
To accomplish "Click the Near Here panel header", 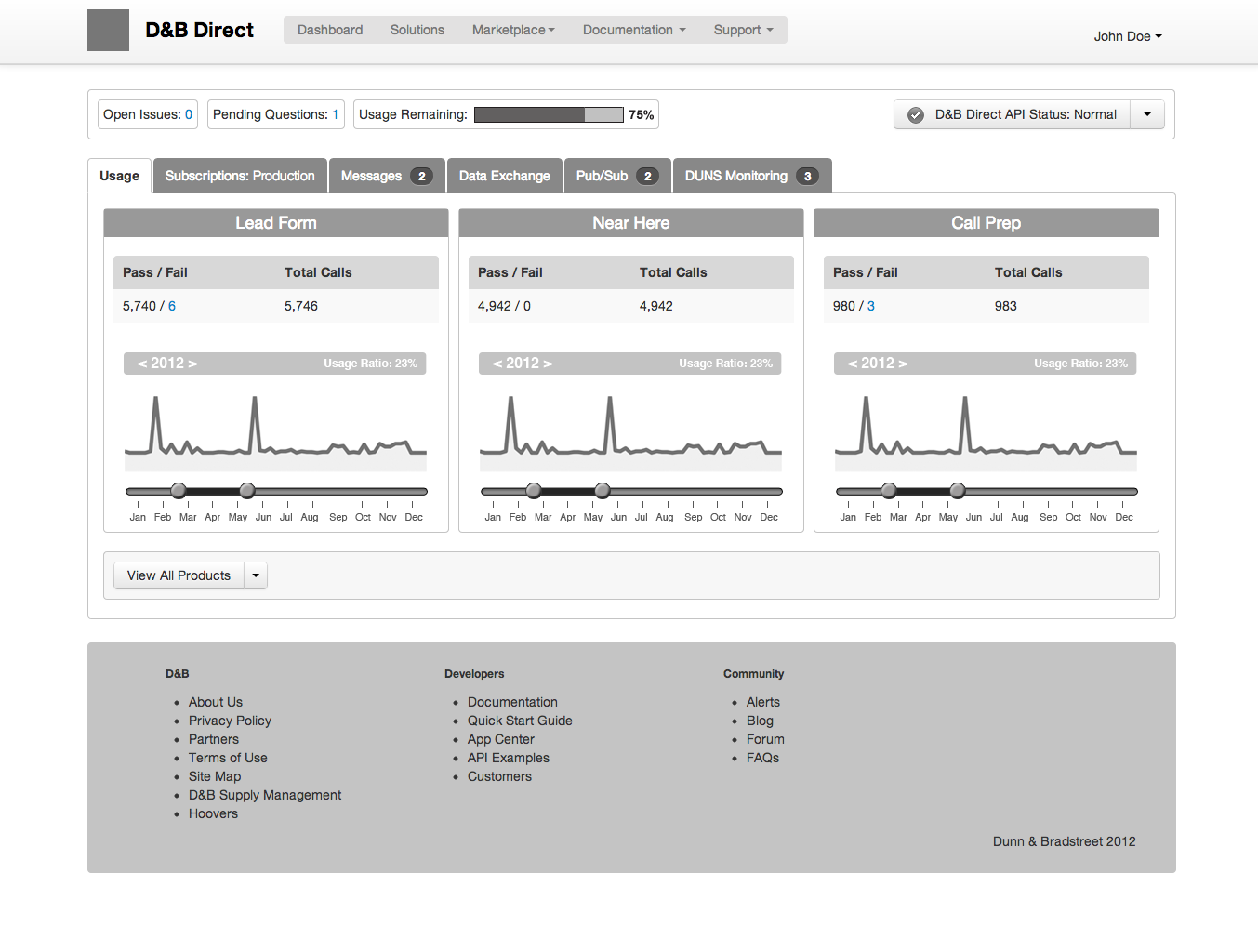I will click(631, 223).
